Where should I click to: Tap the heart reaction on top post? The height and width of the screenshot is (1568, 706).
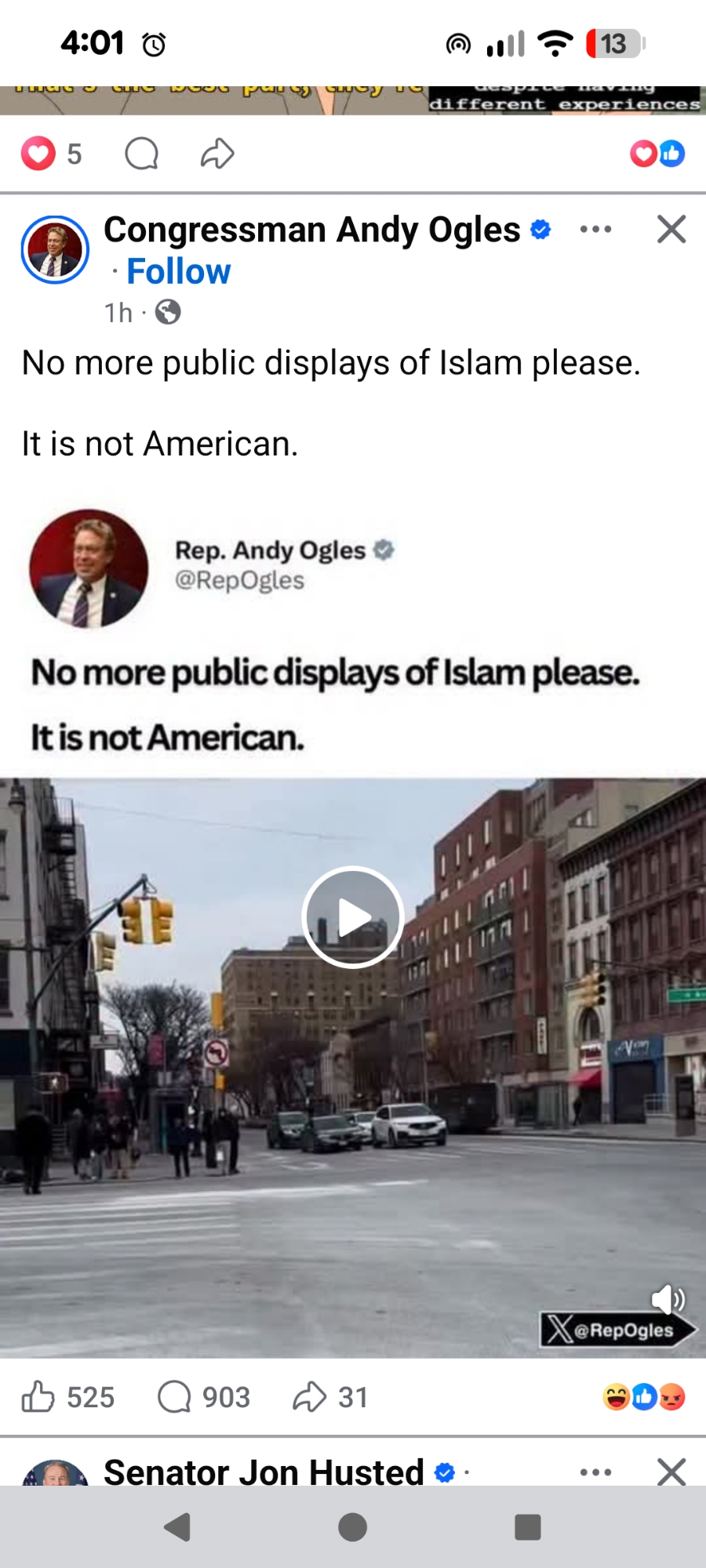coord(38,154)
